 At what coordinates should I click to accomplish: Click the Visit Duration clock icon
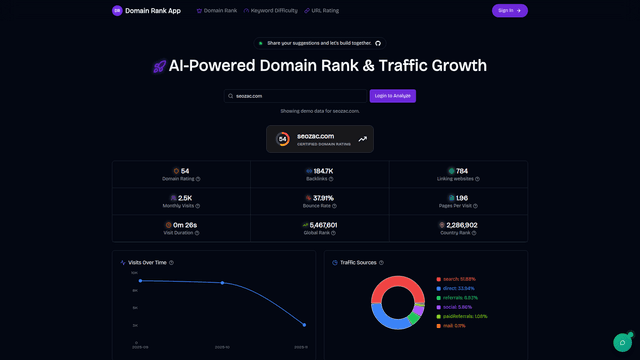click(168, 225)
